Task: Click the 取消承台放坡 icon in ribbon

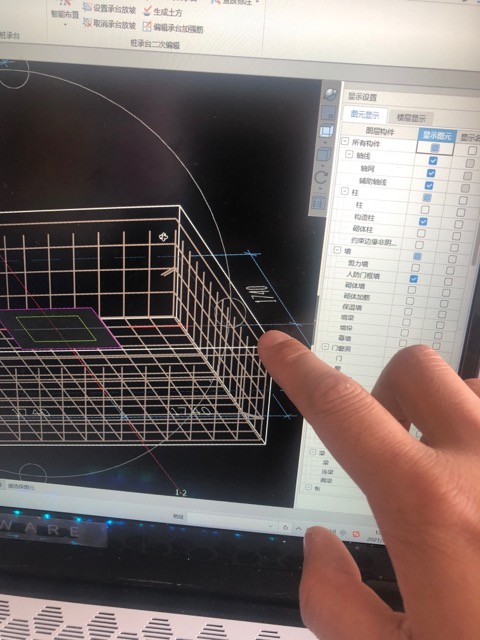Action: [87, 22]
